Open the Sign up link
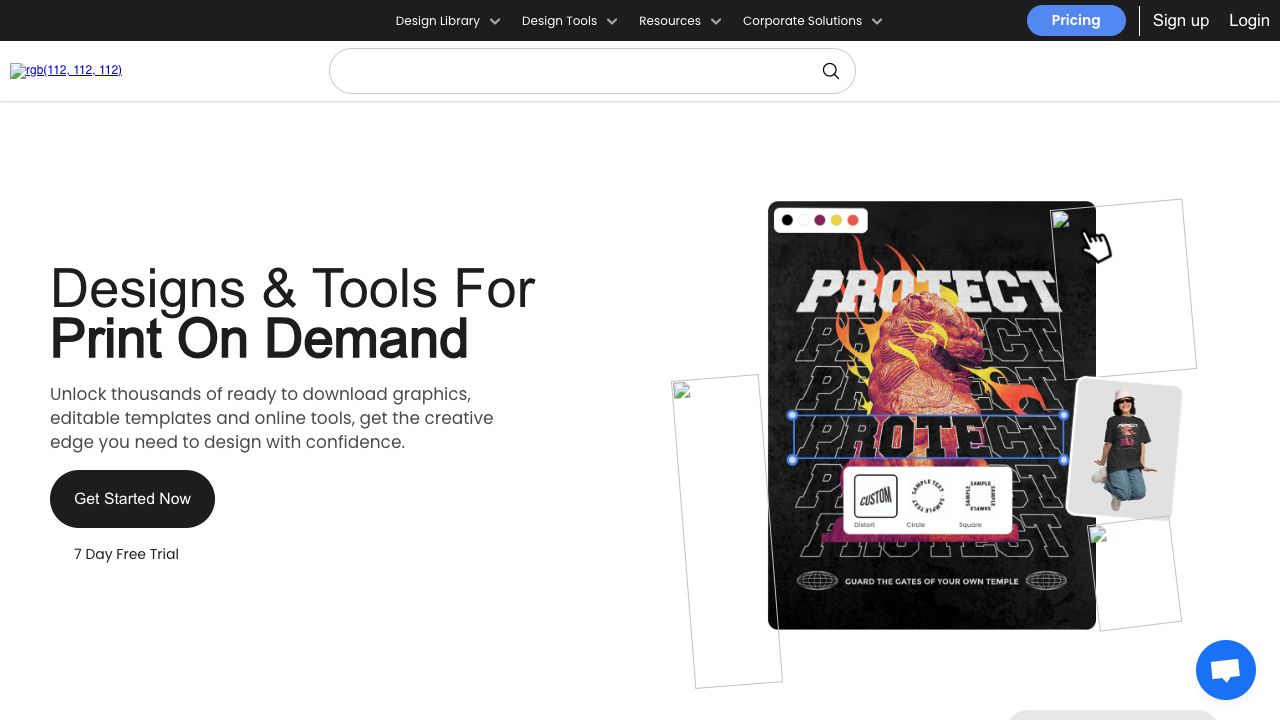The height and width of the screenshot is (720, 1280). [1180, 20]
